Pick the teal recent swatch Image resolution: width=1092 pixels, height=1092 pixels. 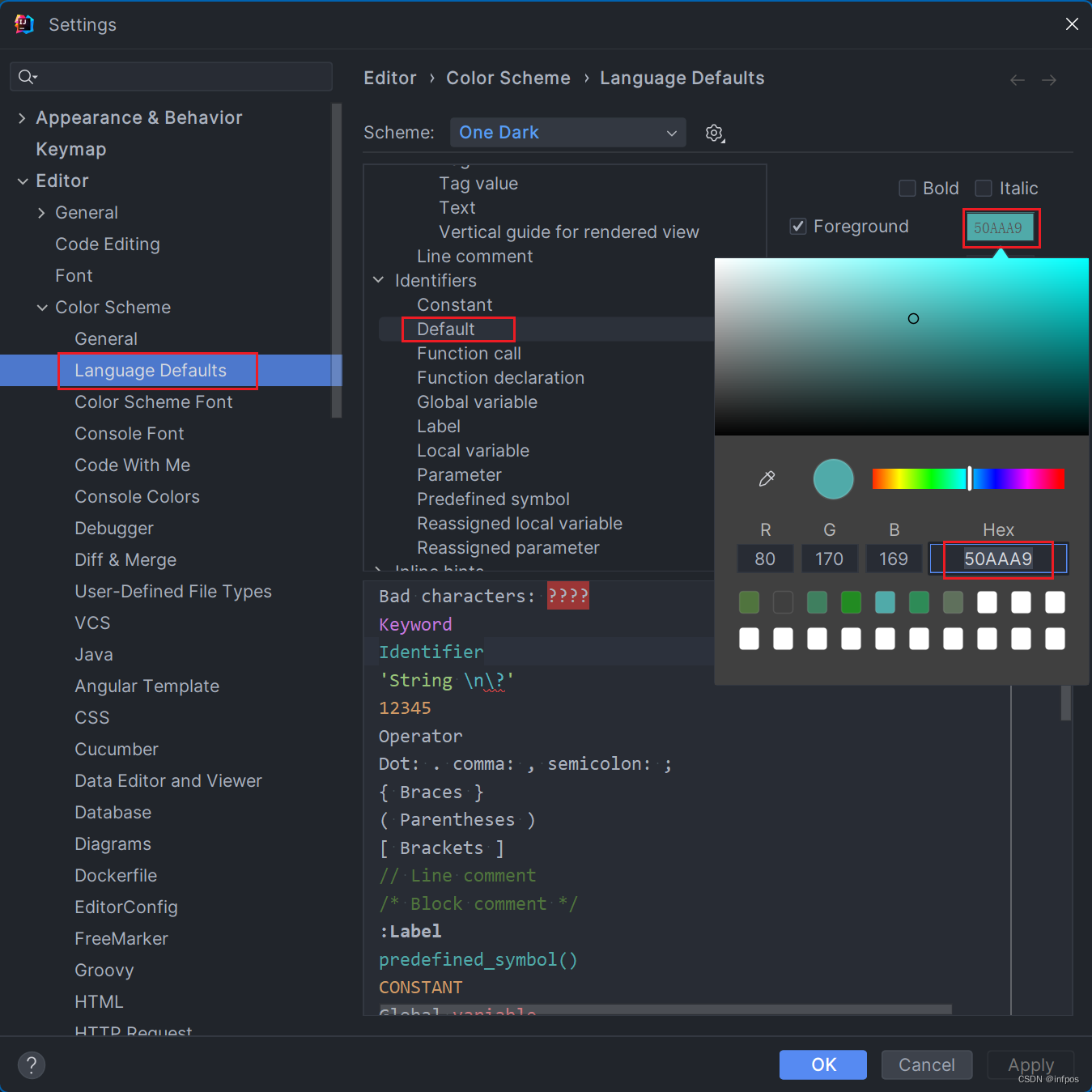(x=886, y=602)
